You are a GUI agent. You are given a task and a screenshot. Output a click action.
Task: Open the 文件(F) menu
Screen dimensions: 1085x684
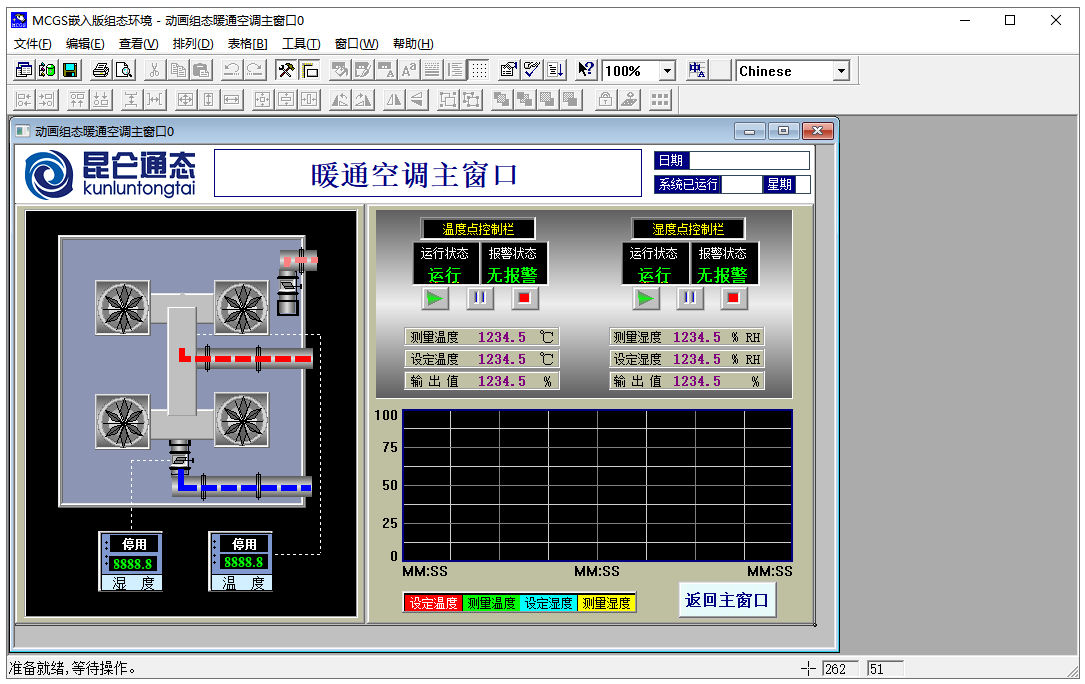coord(33,44)
